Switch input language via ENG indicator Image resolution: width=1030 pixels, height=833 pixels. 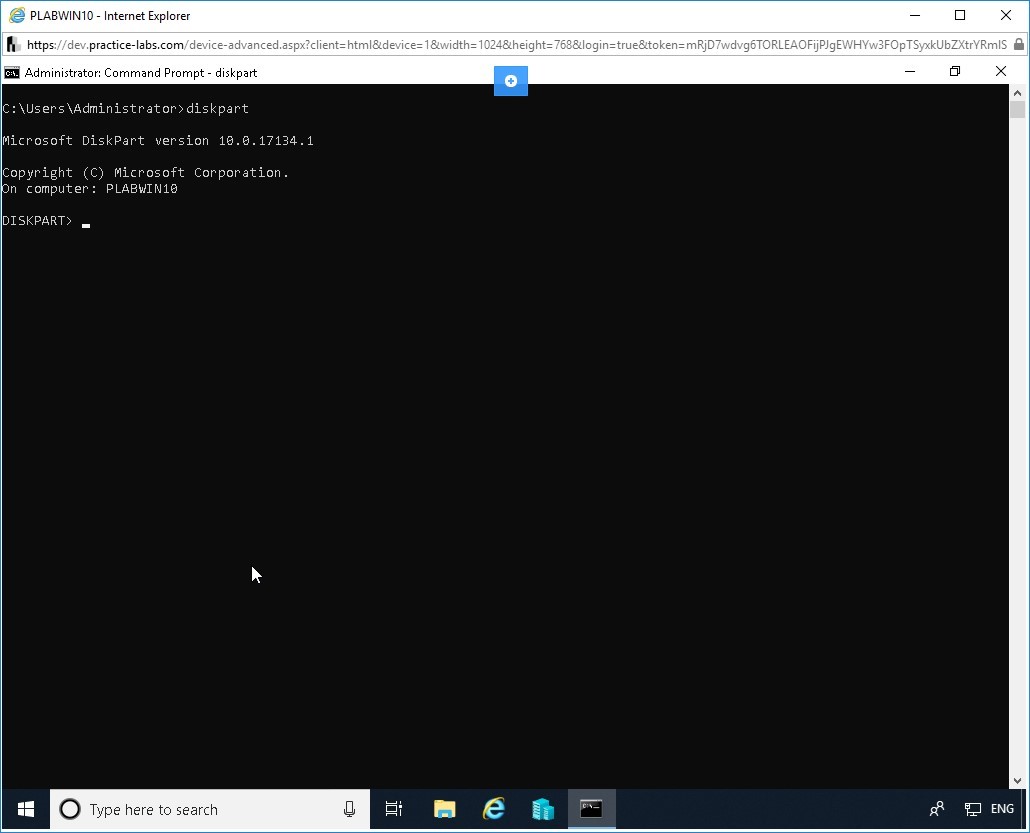click(1002, 809)
